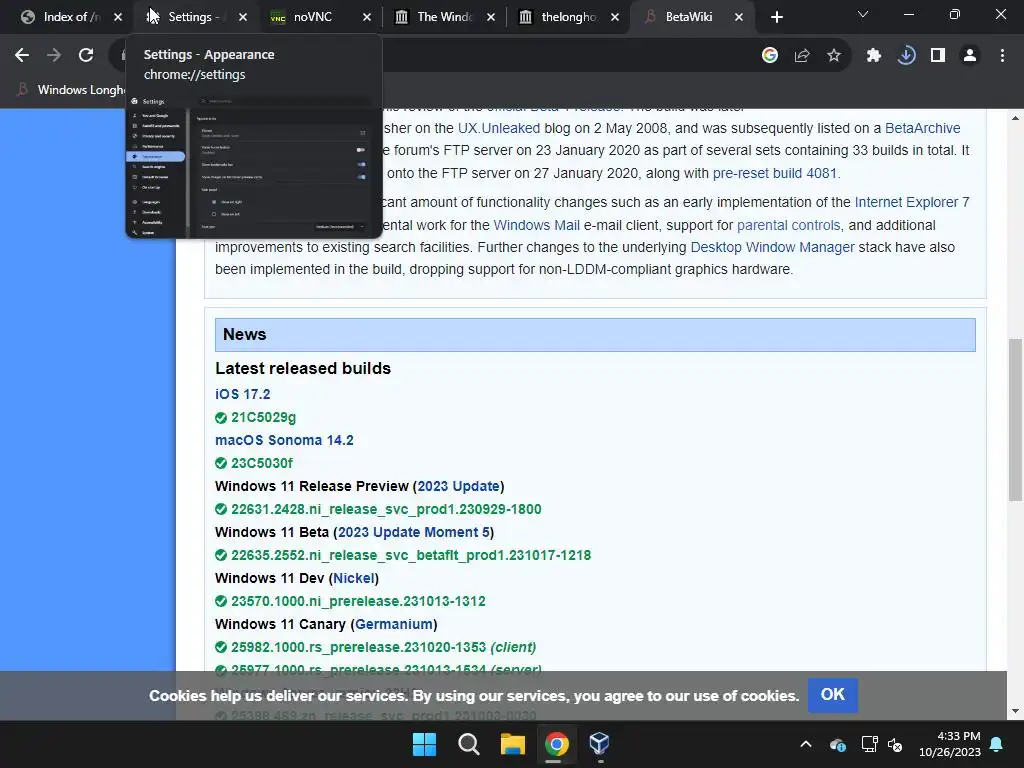This screenshot has width=1024, height=768.
Task: Go back to the previous page
Action: point(22,56)
